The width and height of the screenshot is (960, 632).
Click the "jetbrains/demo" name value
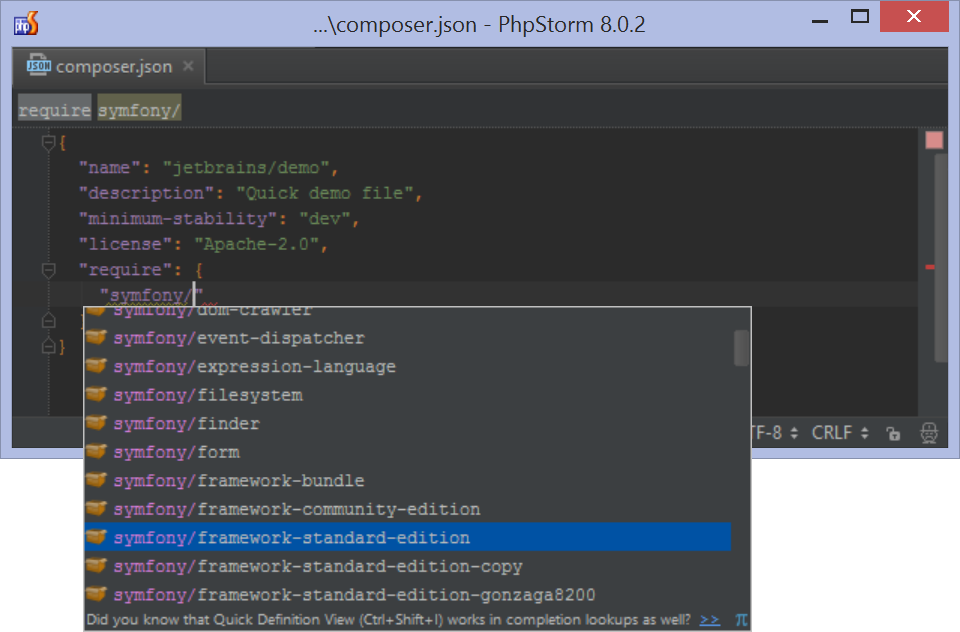point(246,168)
